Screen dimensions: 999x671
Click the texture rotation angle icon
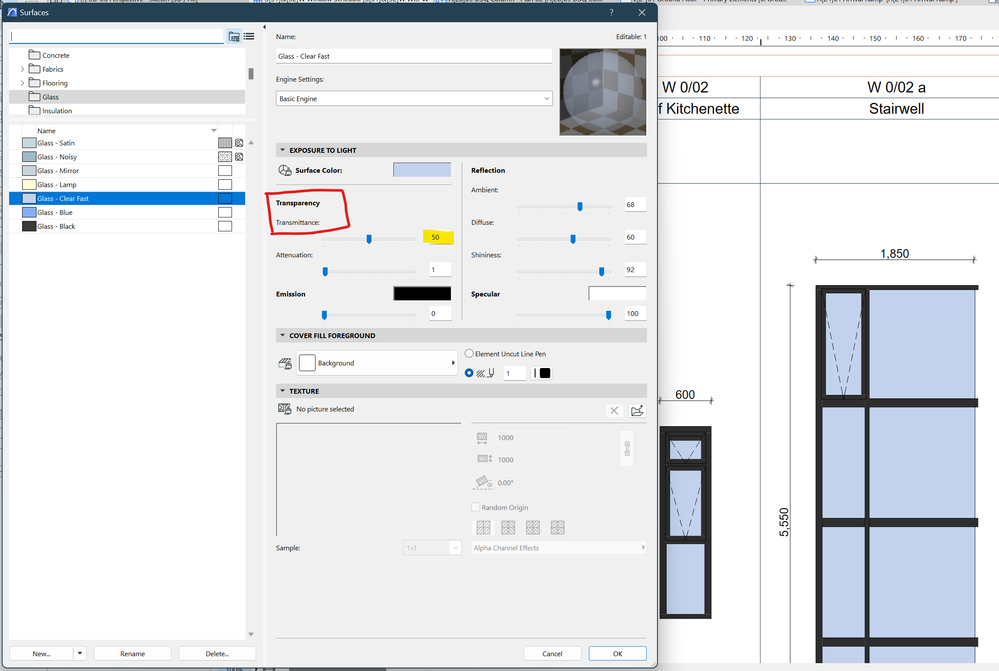[483, 482]
